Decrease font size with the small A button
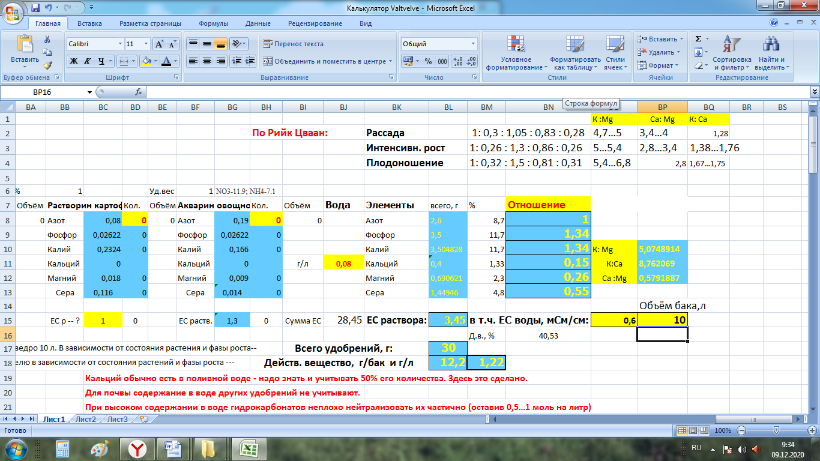 tap(173, 44)
